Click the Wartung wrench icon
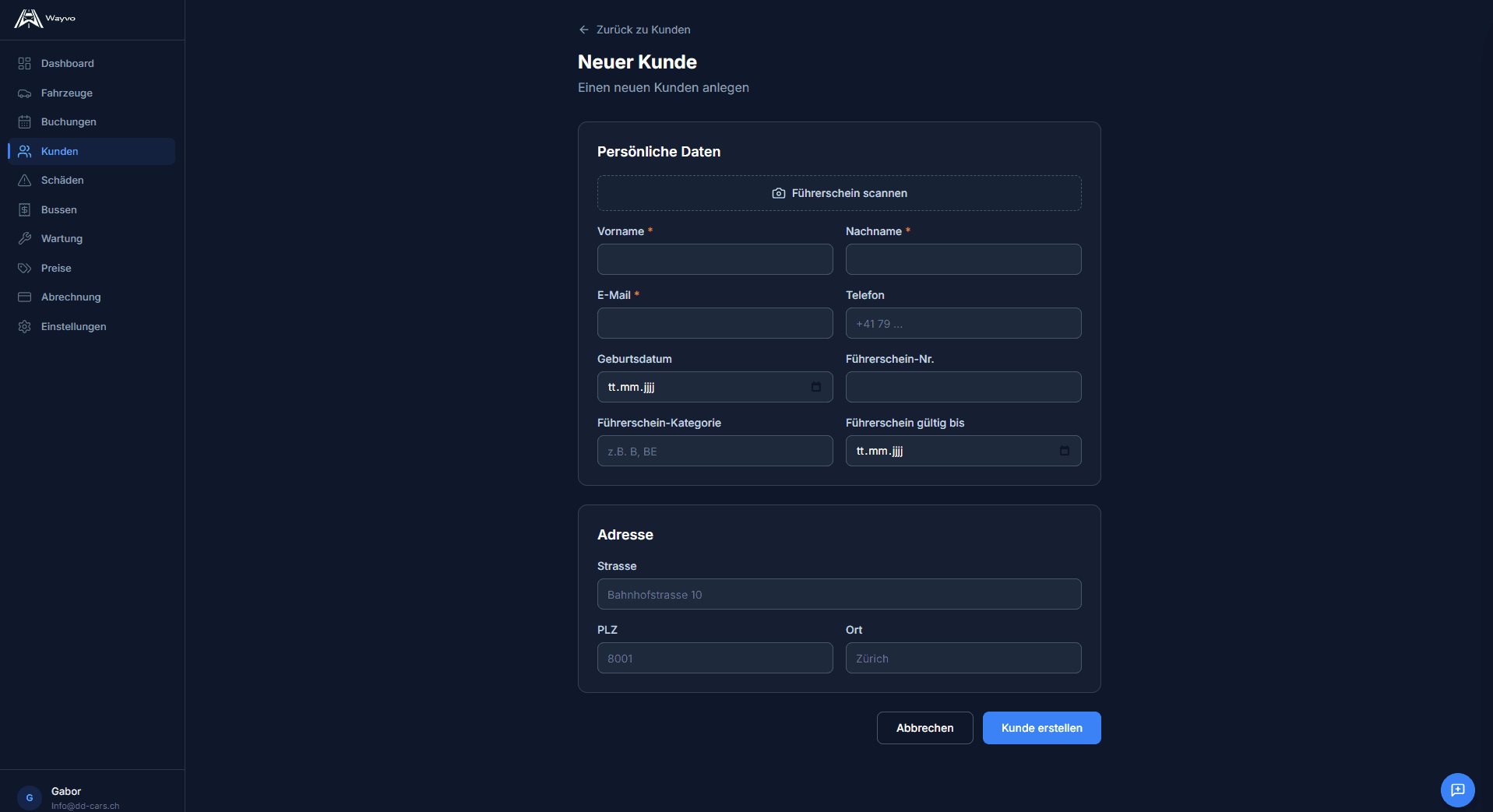 coord(25,239)
